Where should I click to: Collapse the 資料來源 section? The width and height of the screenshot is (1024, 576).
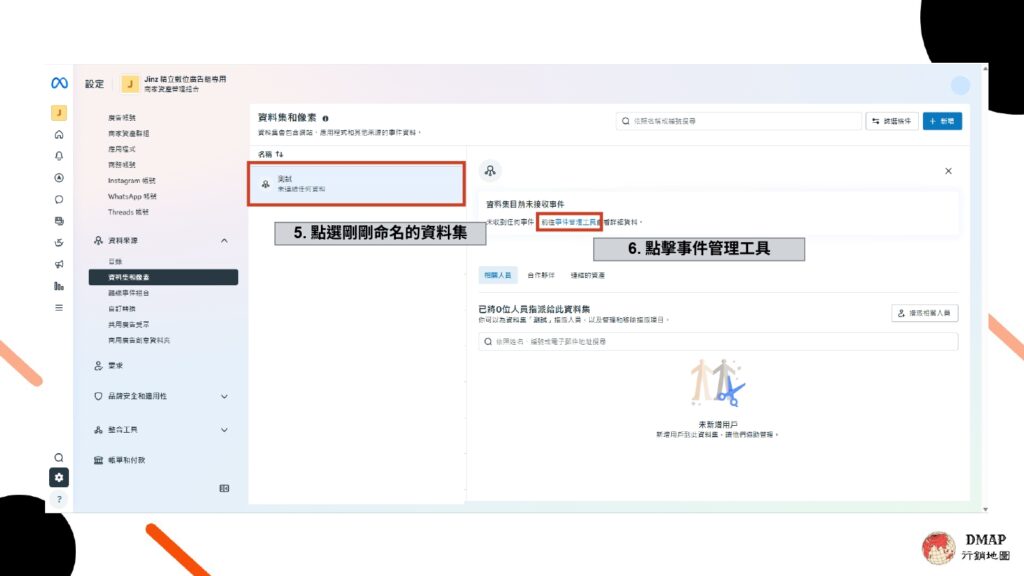tap(224, 240)
